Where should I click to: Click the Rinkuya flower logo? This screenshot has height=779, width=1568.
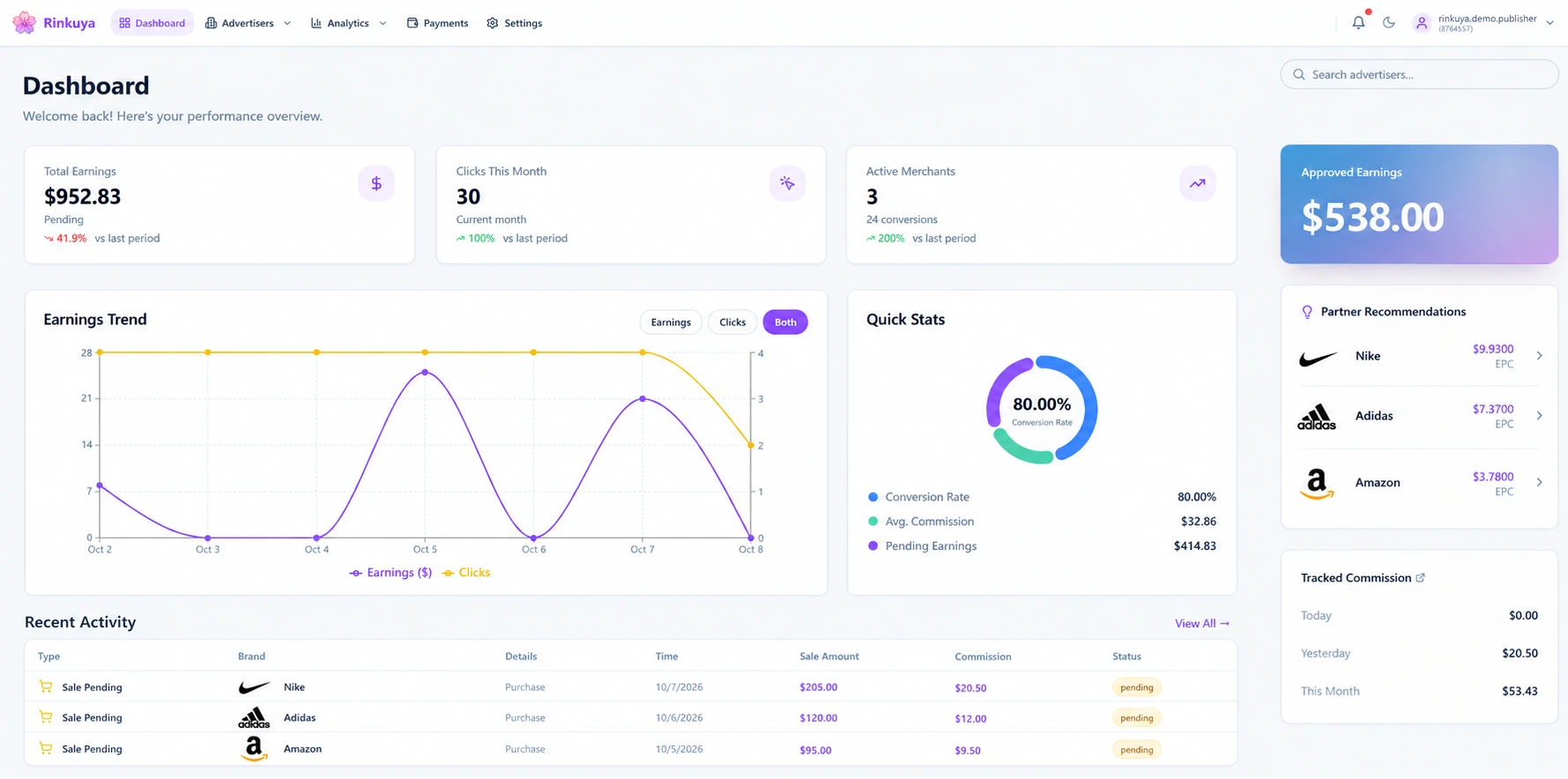click(x=25, y=23)
